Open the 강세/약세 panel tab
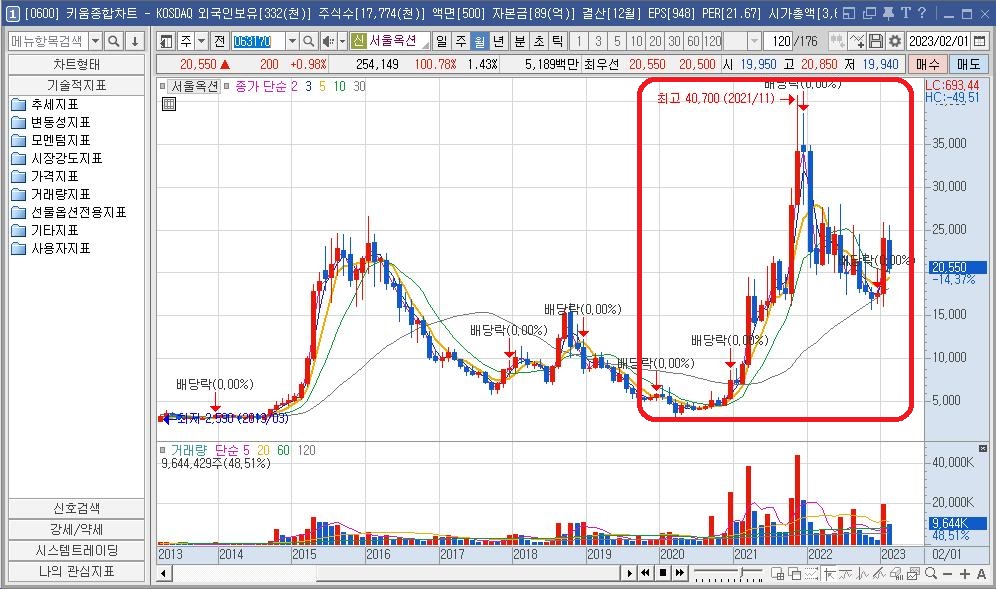The image size is (996, 589). [x=77, y=529]
